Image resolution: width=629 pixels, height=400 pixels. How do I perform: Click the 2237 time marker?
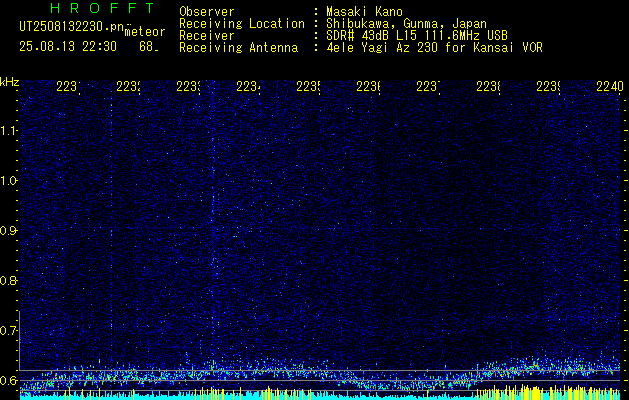click(428, 86)
